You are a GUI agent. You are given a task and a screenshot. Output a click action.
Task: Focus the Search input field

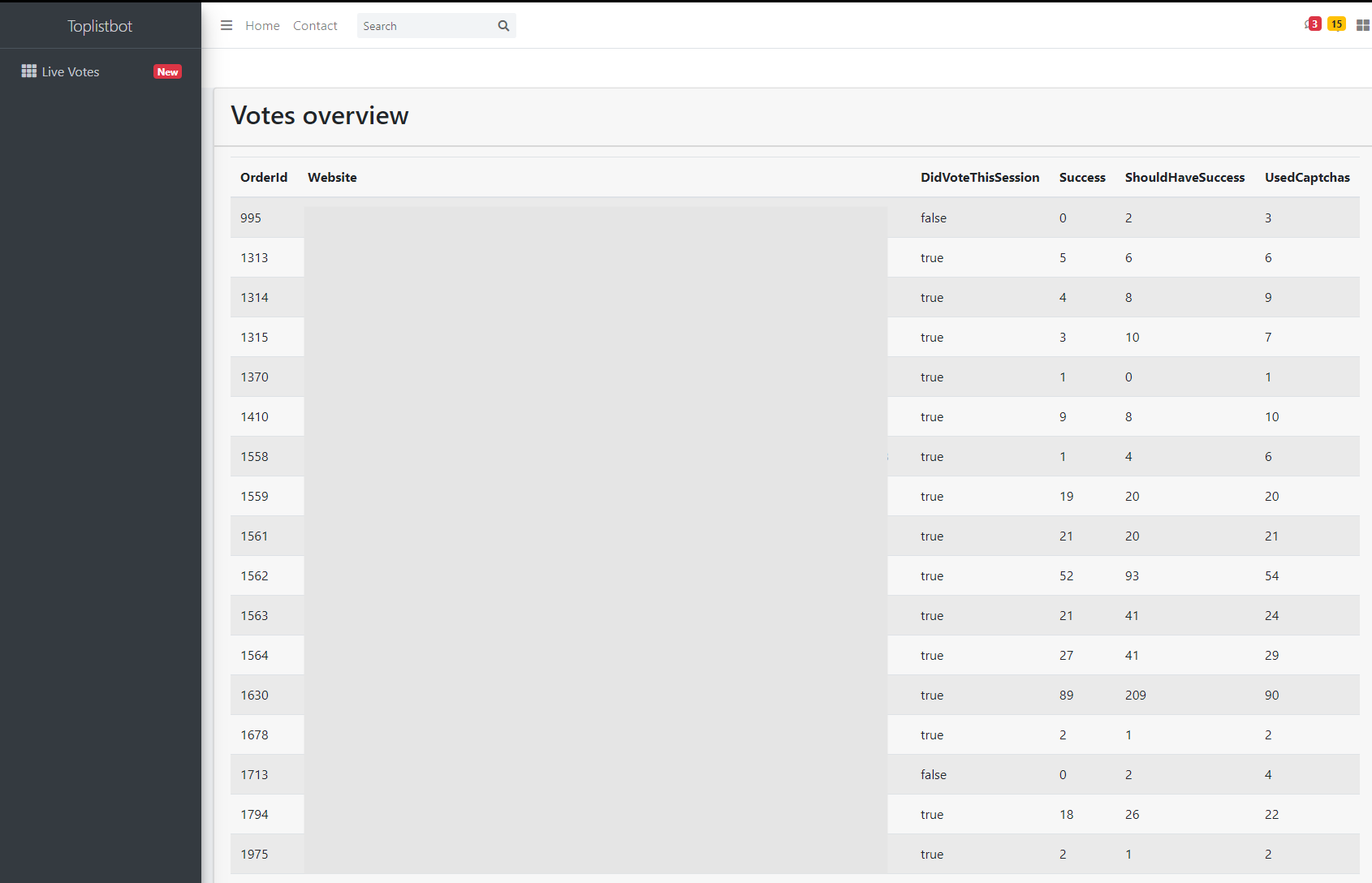click(x=424, y=26)
